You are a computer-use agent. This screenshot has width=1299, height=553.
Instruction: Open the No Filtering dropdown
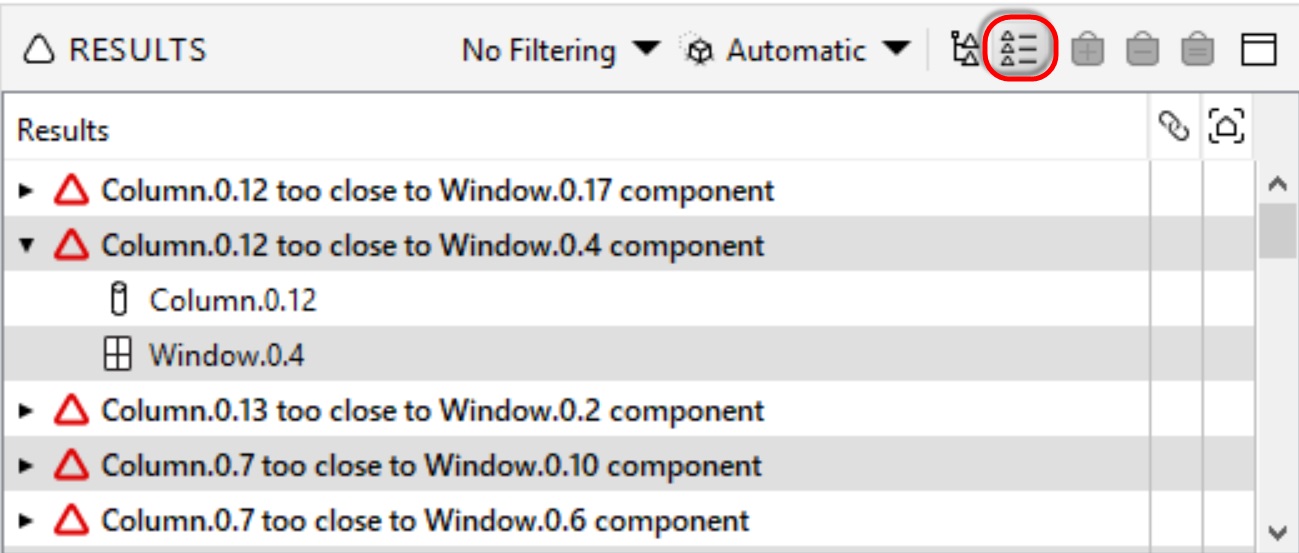coord(561,49)
